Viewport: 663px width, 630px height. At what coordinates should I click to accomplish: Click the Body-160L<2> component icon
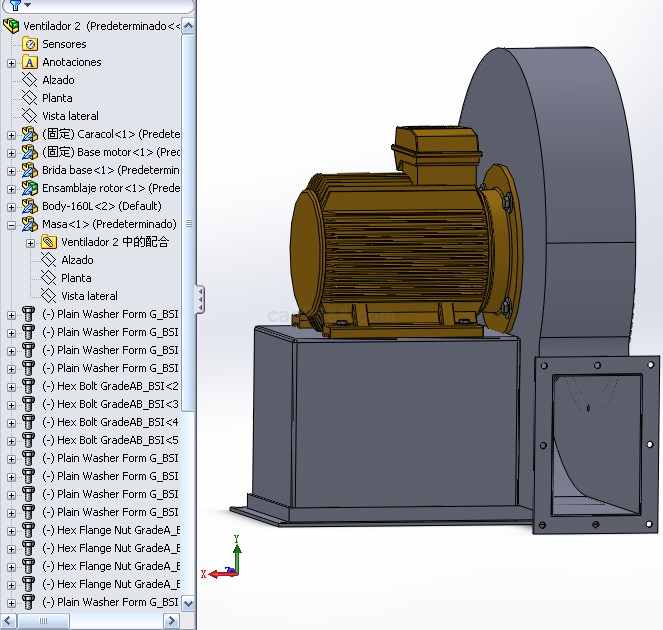pos(30,206)
